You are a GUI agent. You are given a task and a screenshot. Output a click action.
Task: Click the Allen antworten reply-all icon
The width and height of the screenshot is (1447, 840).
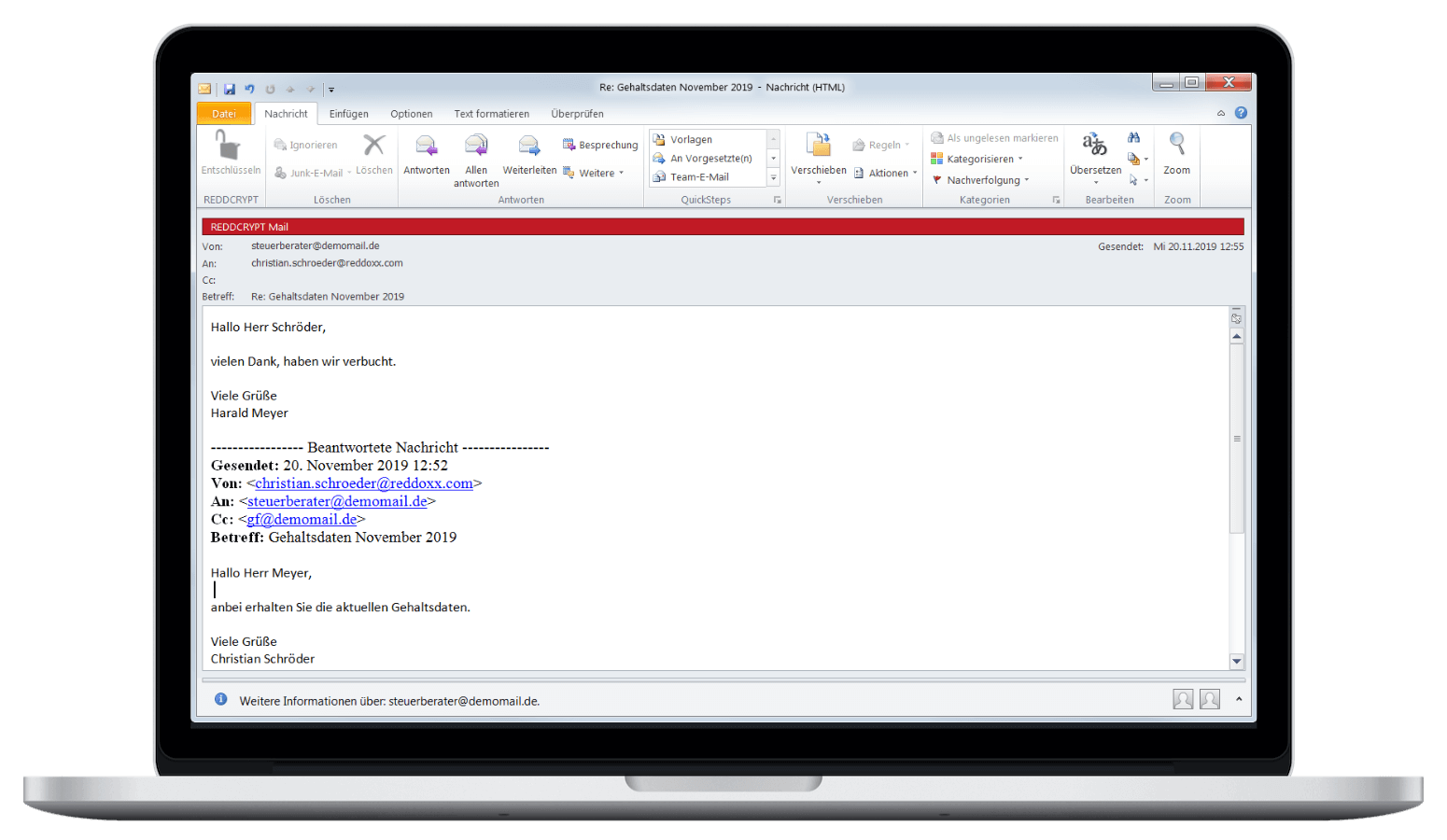coord(476,146)
